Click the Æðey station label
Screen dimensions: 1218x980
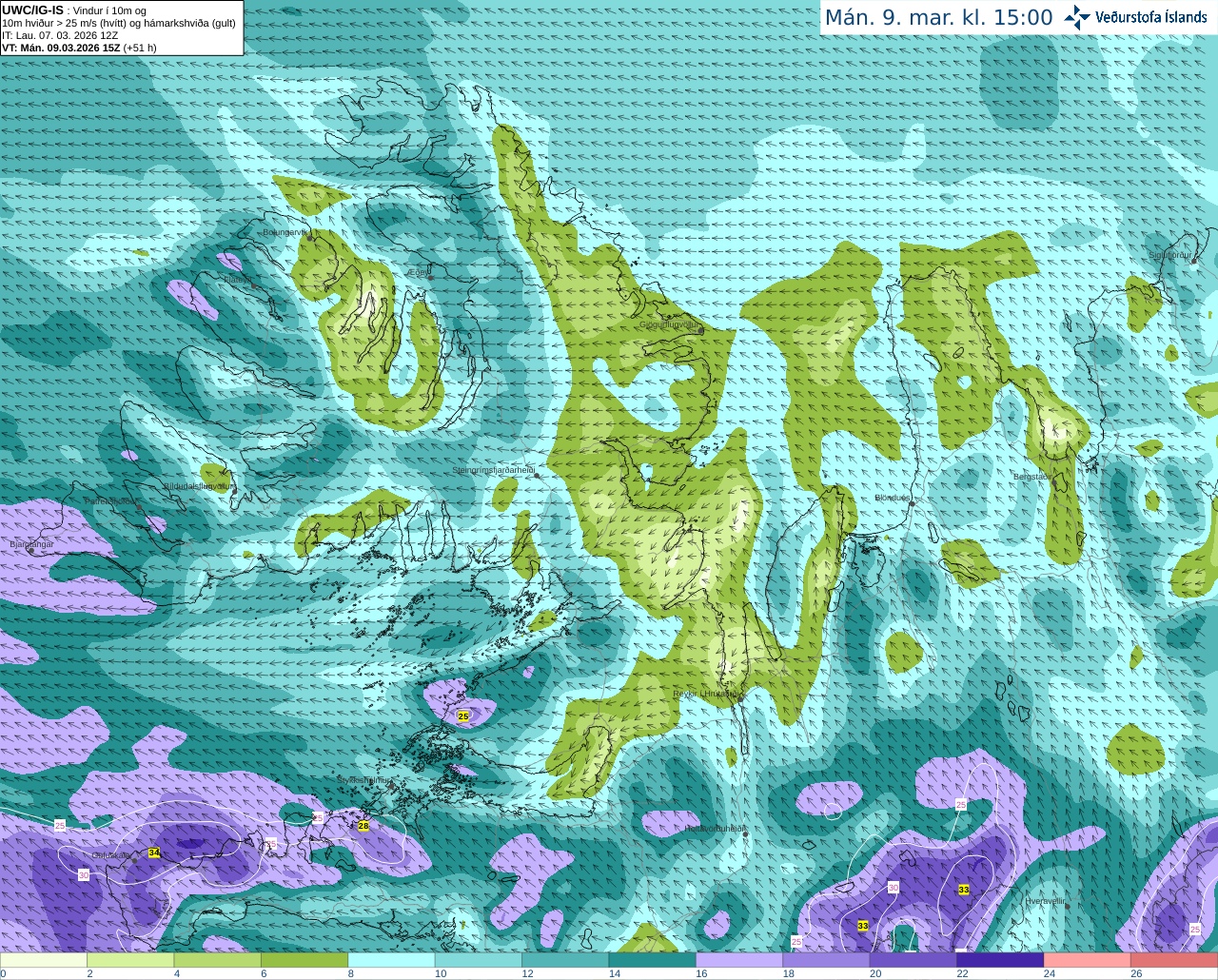coord(419,272)
